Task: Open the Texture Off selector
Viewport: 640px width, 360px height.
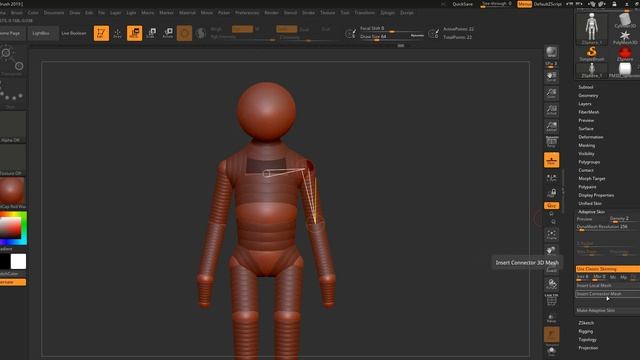Action: (13, 160)
